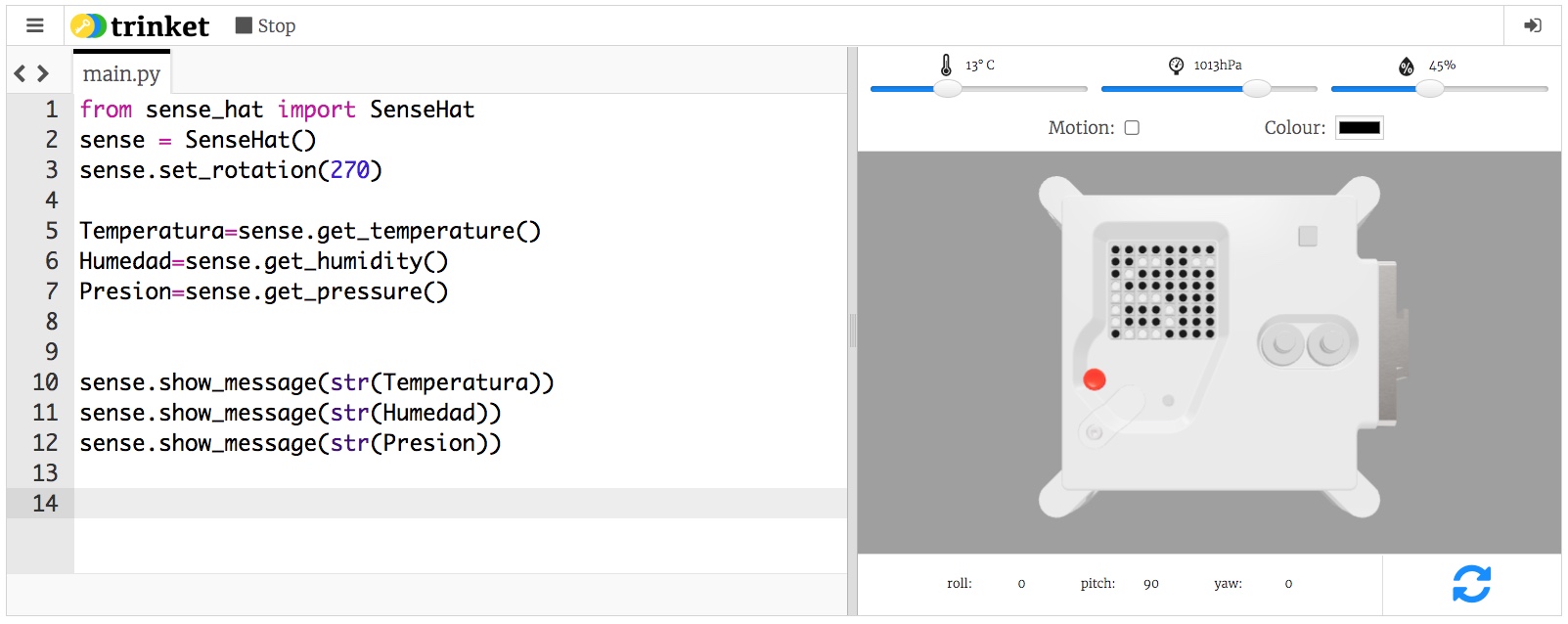This screenshot has height=624, width=1568.
Task: Stop the running program
Action: 265,26
